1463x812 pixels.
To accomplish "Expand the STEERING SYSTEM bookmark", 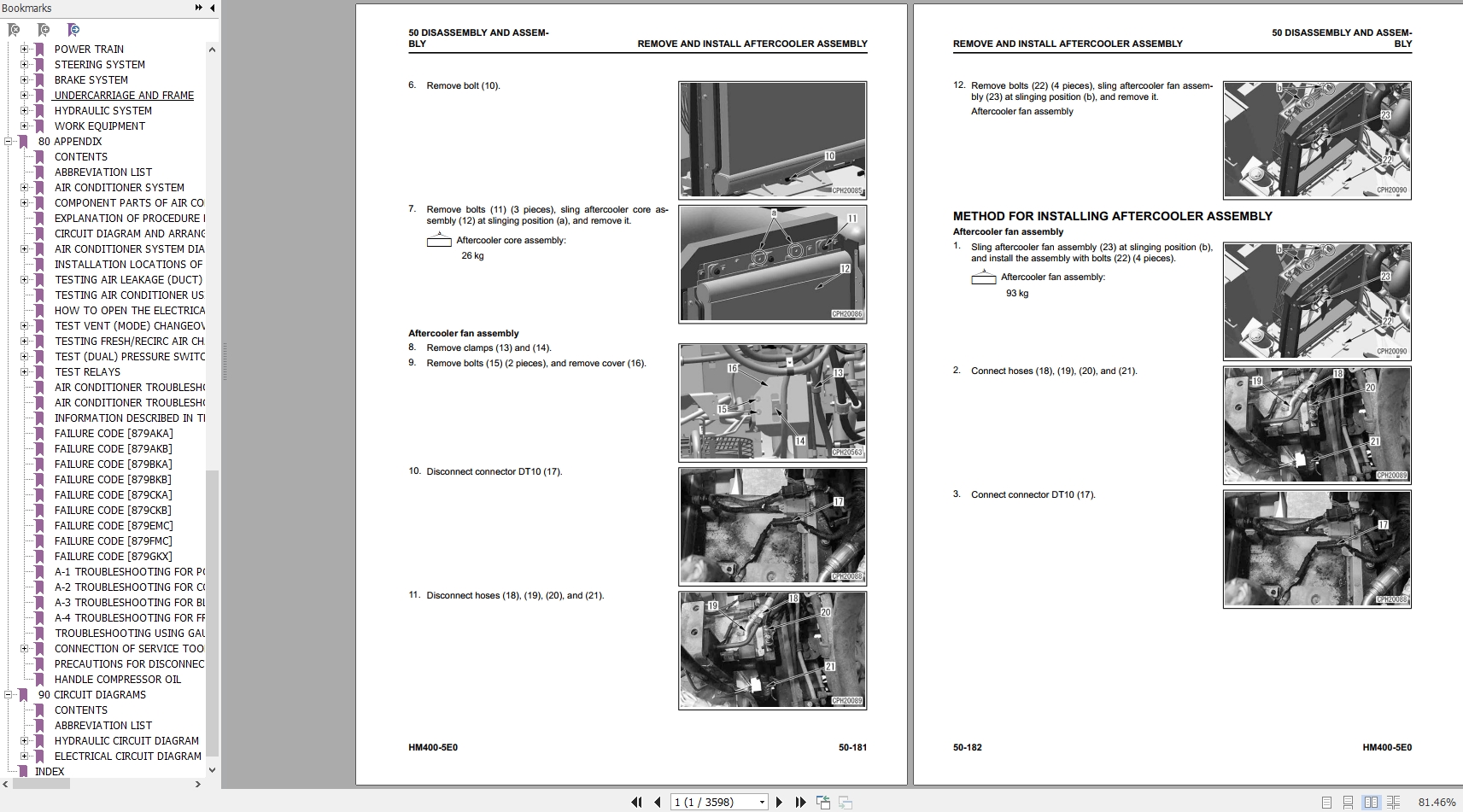I will tap(25, 65).
